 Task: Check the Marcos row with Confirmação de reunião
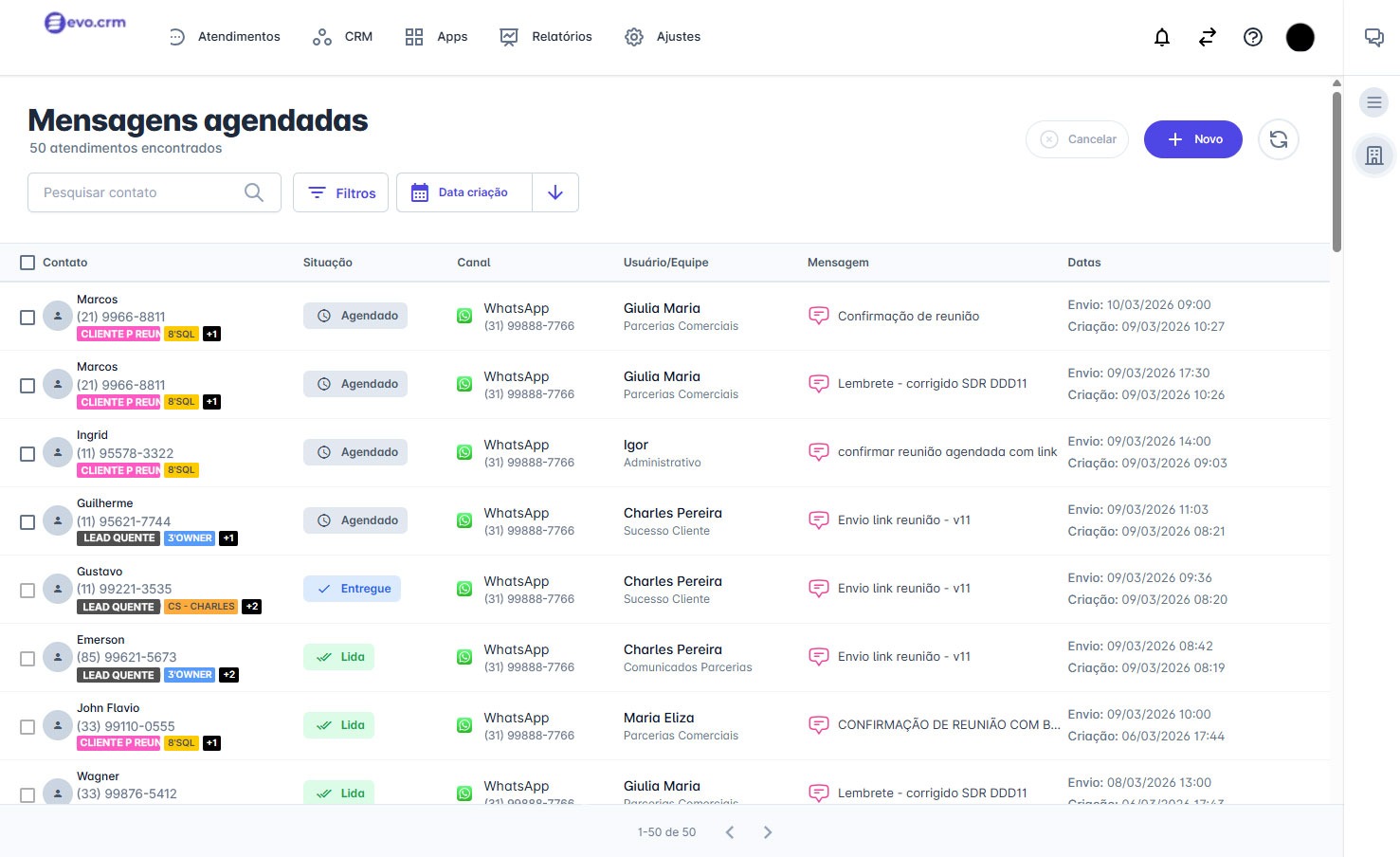27,318
